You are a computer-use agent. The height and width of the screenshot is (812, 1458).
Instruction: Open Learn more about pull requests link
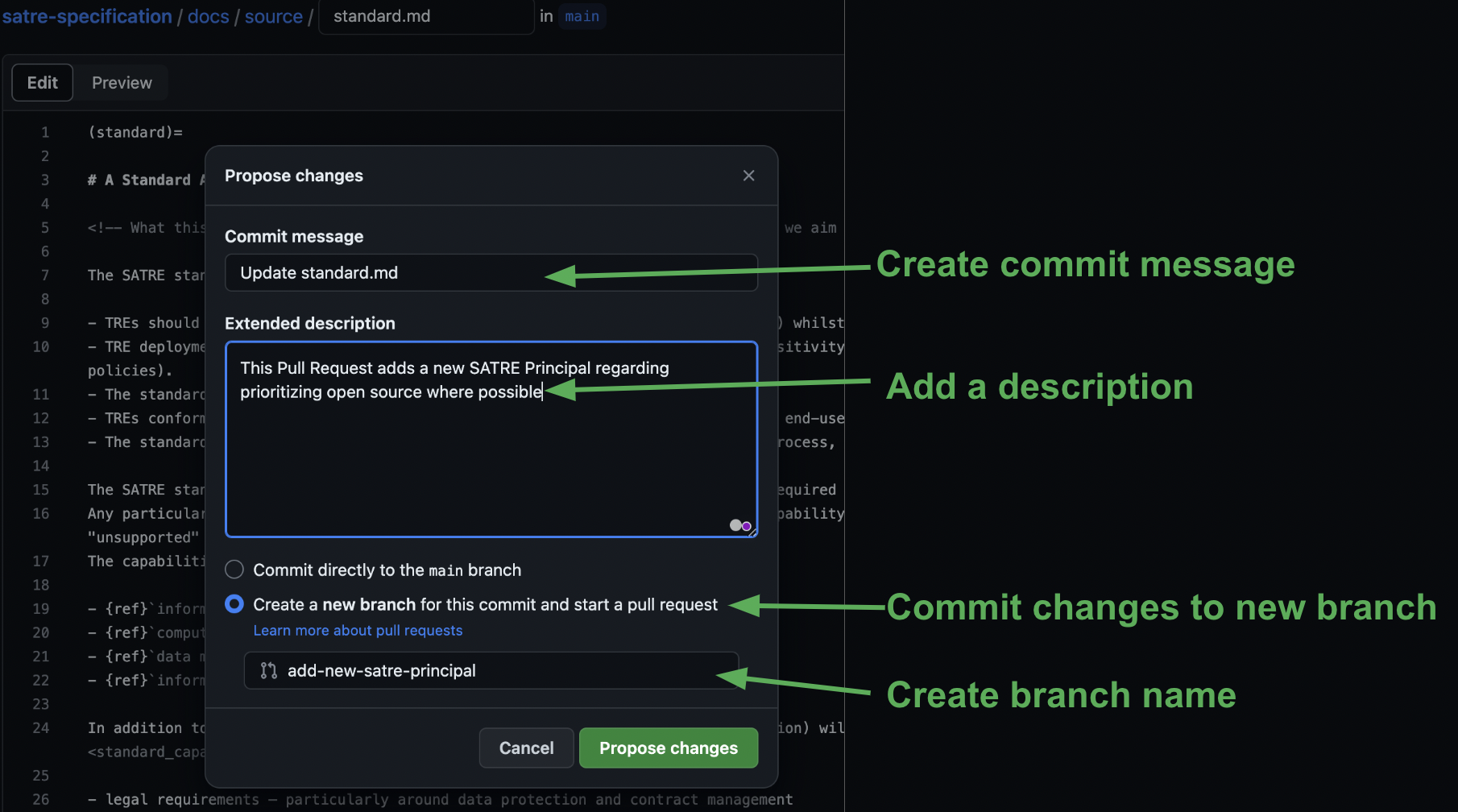(x=358, y=630)
